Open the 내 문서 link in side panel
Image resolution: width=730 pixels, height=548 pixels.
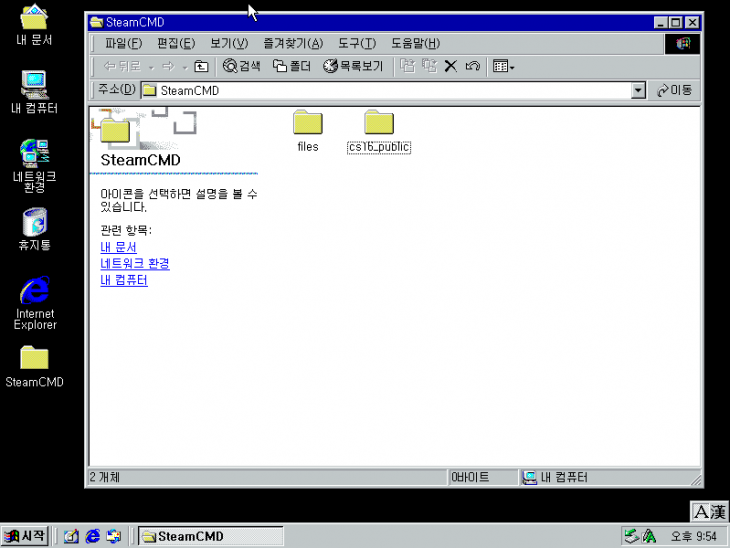[x=118, y=247]
